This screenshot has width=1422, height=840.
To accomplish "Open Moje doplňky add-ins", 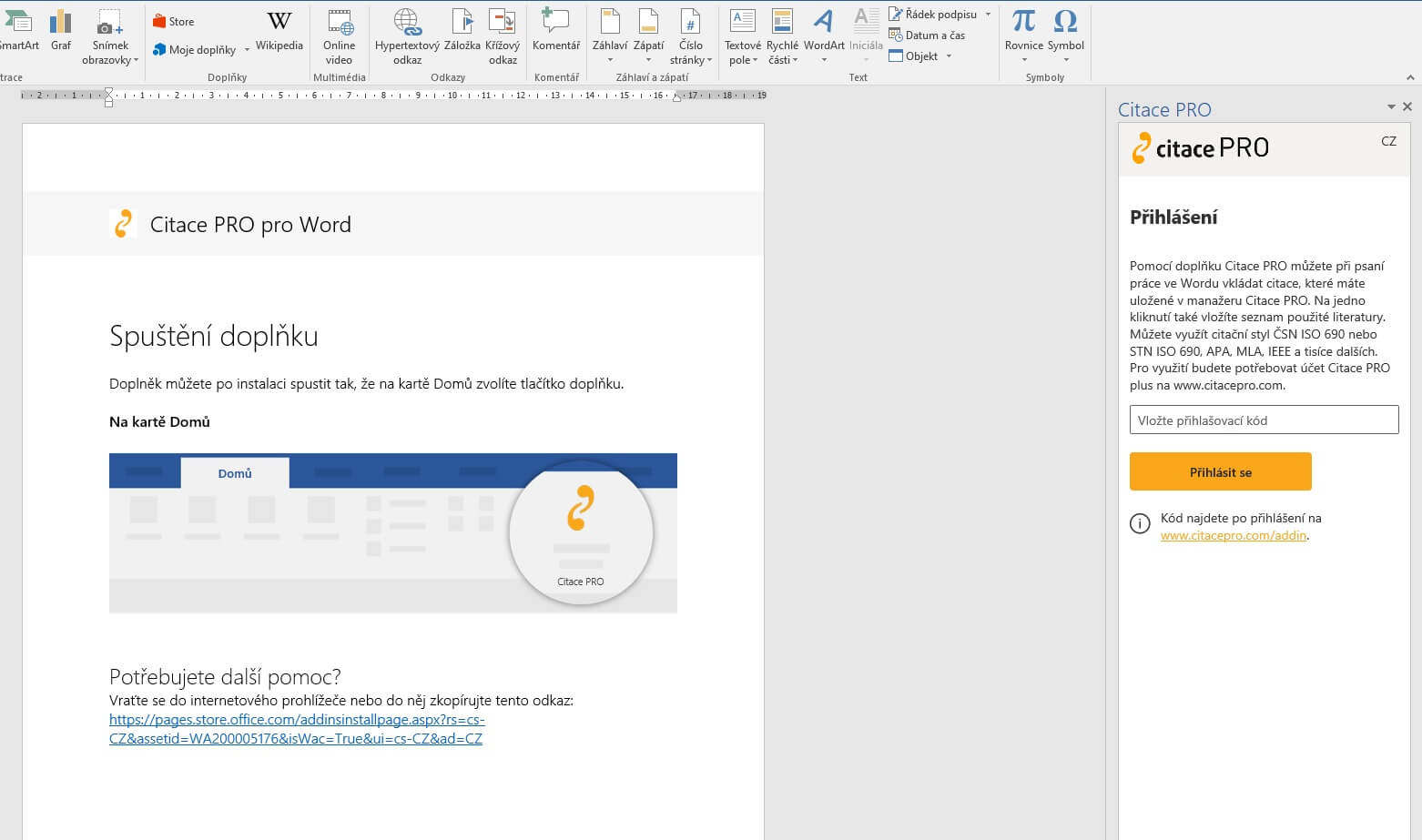I will (x=194, y=50).
